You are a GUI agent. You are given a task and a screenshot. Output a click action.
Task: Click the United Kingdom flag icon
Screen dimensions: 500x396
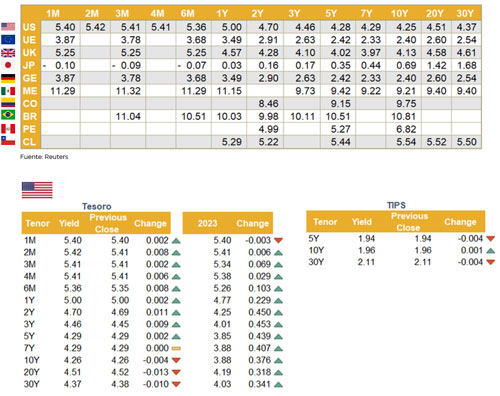[8, 53]
